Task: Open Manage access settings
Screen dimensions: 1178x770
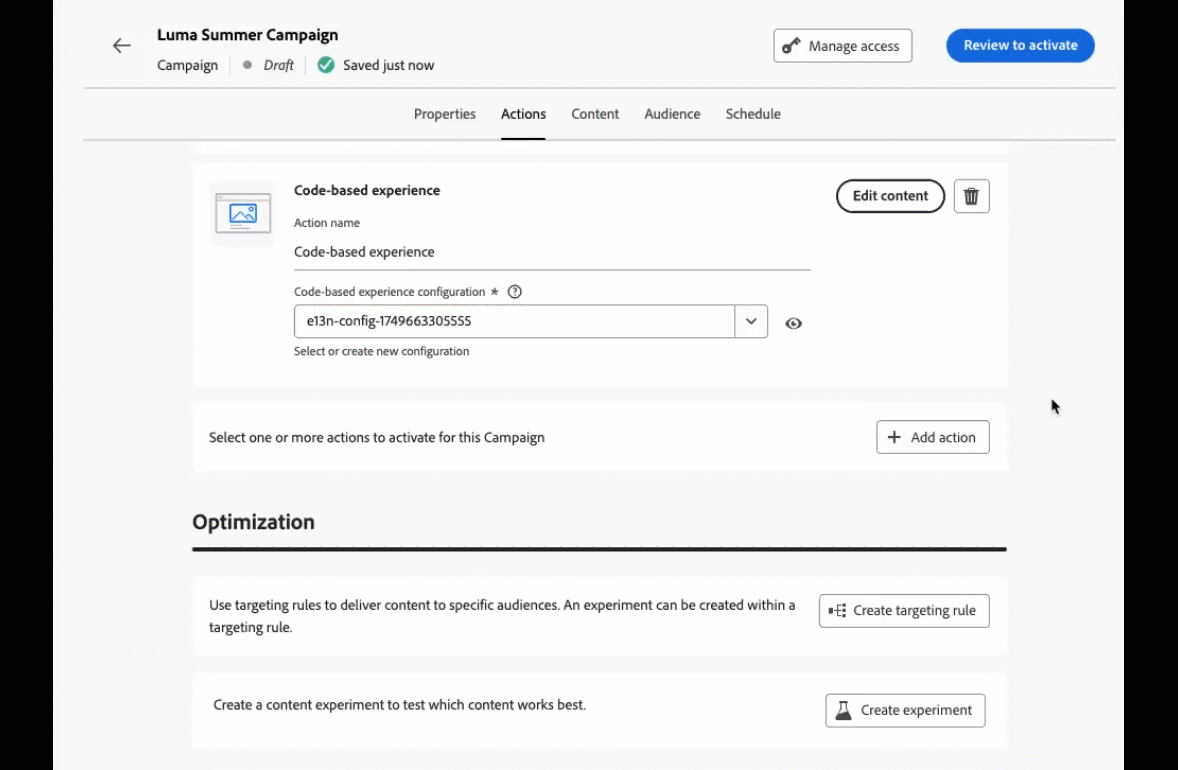Action: [x=842, y=46]
